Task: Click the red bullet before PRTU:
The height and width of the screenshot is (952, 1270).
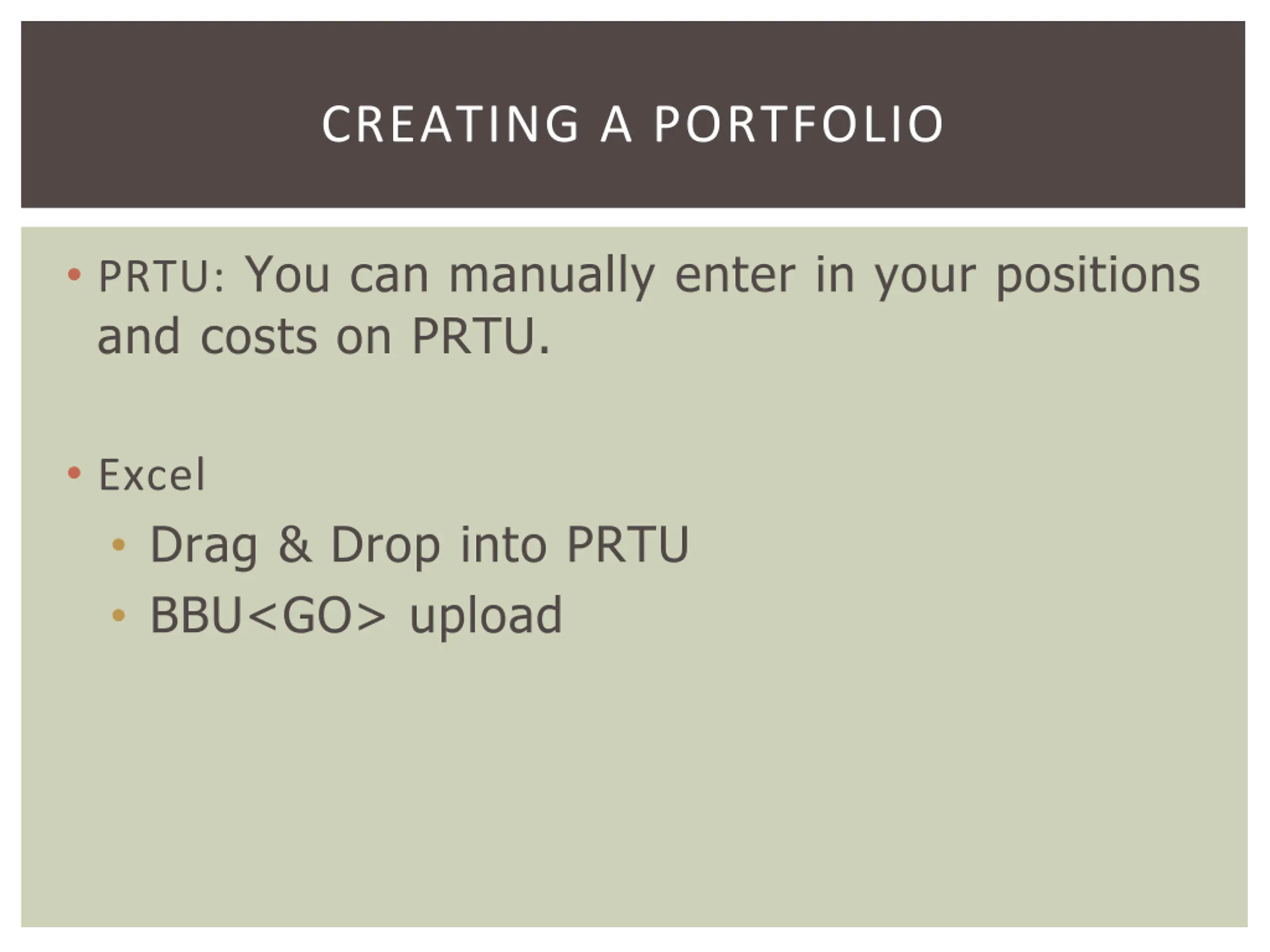Action: point(74,274)
